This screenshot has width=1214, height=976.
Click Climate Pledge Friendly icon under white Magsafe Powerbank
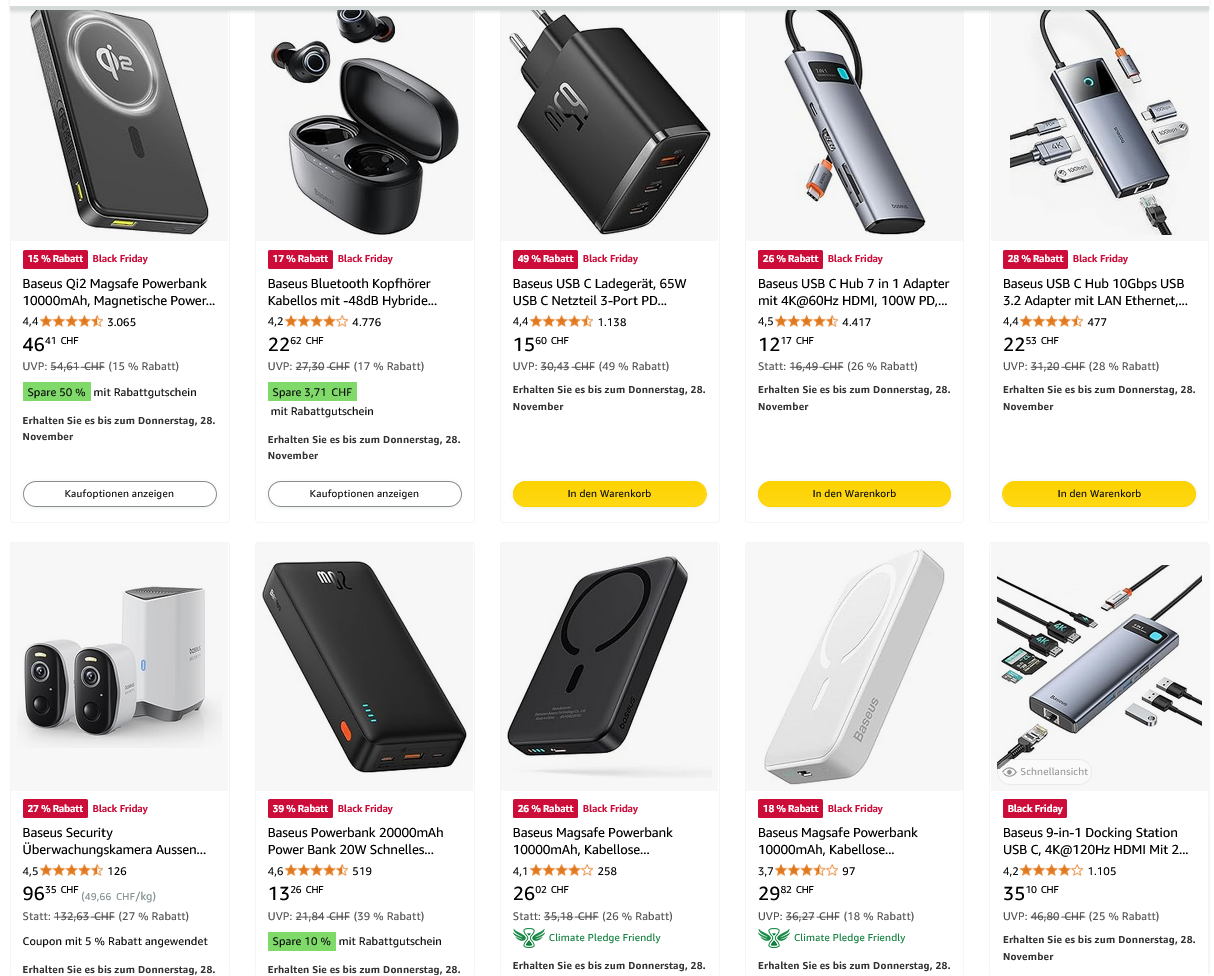tap(774, 937)
